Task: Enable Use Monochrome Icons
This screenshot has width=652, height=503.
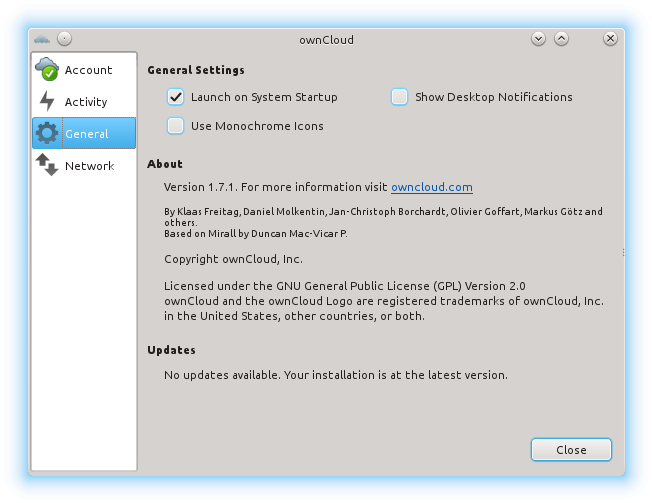Action: tap(175, 126)
